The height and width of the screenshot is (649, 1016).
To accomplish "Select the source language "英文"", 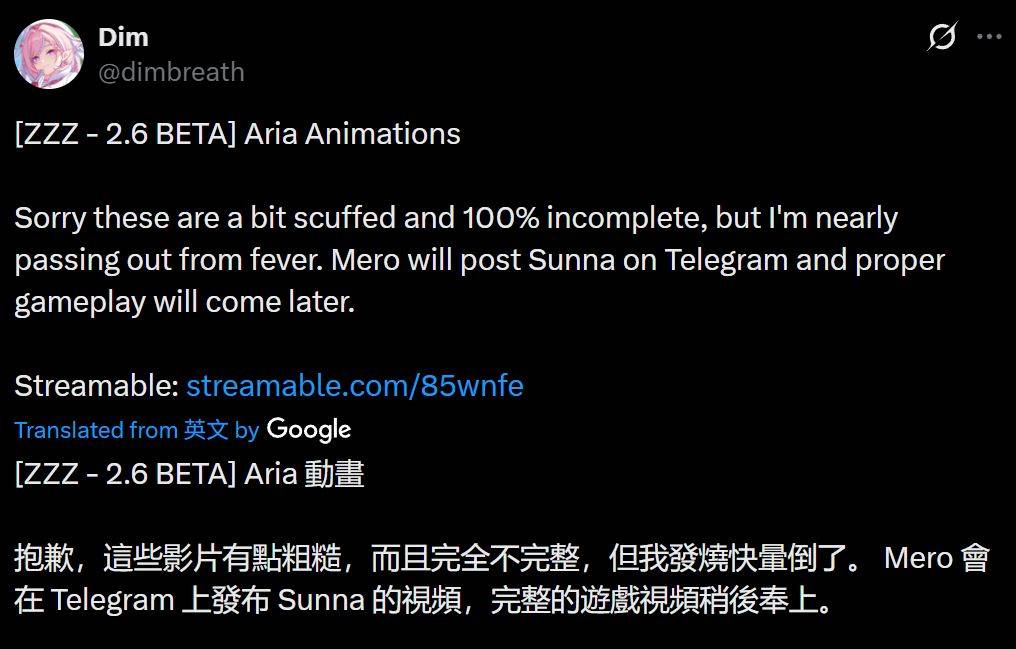I will 207,430.
